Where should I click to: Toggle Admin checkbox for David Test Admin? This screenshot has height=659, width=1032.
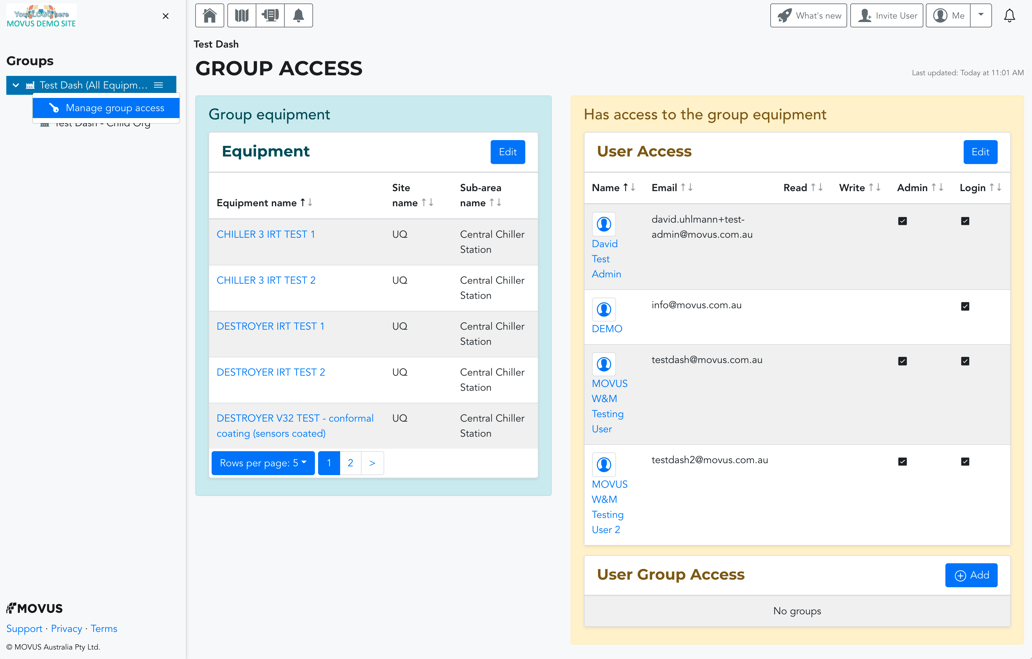click(902, 221)
